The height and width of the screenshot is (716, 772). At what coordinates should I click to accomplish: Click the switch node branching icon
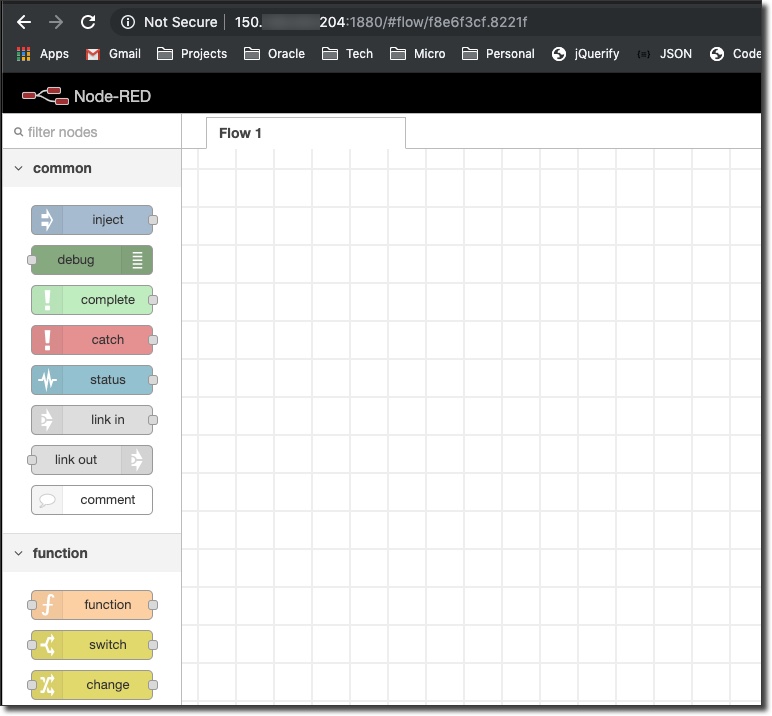[x=47, y=645]
